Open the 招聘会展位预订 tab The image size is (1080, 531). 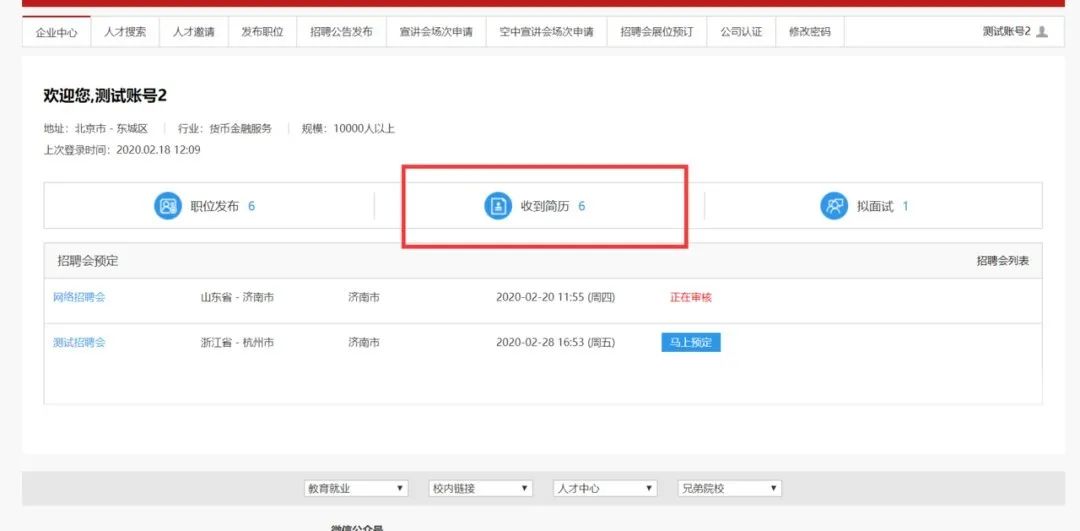click(x=656, y=32)
